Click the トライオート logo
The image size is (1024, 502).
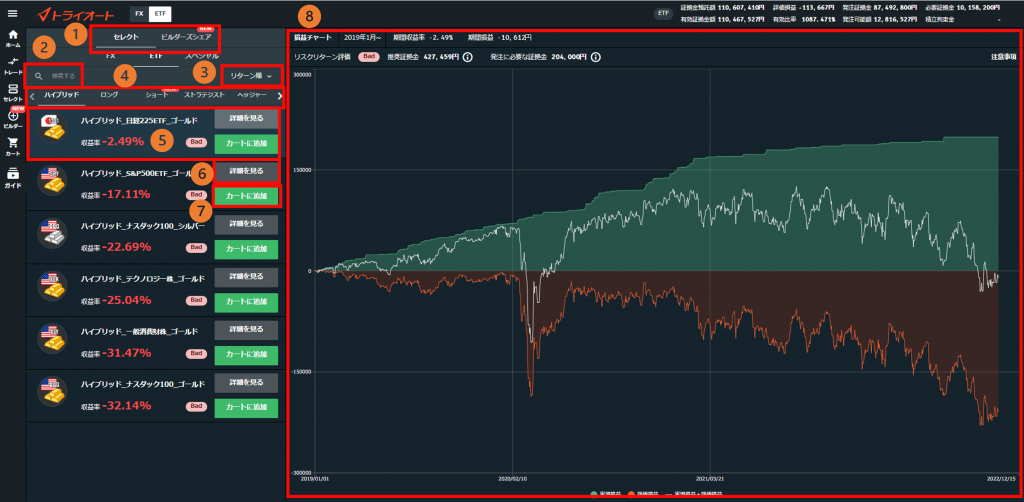pyautogui.click(x=75, y=14)
